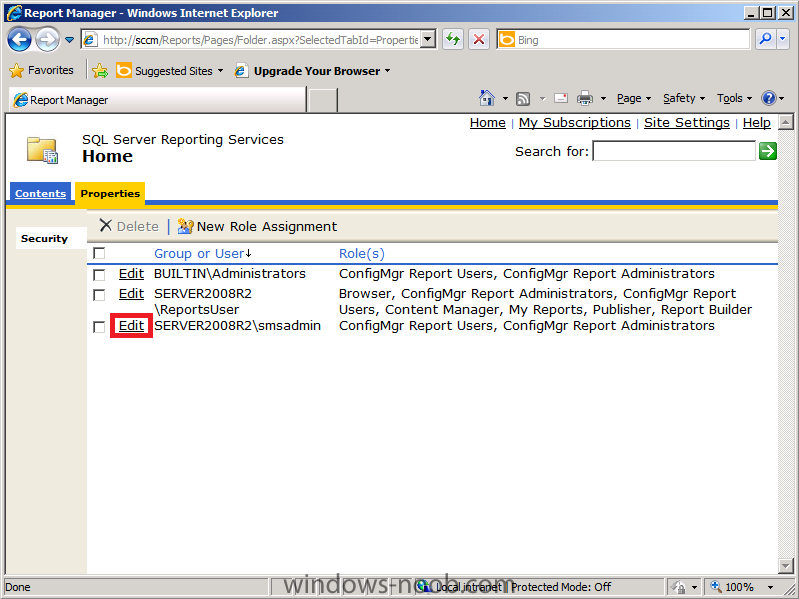Select the Report Manager browser tab

coord(157,100)
